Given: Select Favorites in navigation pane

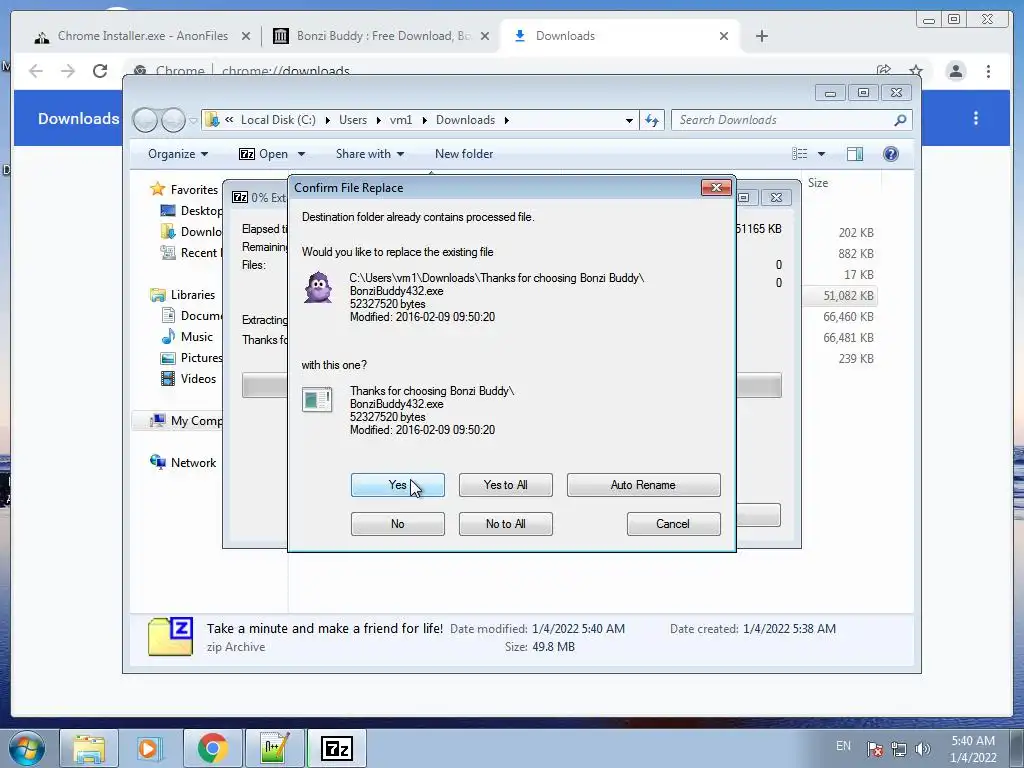Looking at the screenshot, I should point(194,189).
